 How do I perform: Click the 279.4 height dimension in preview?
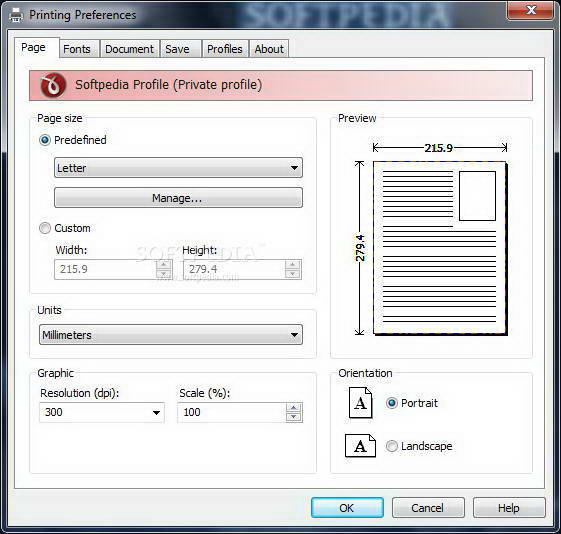click(x=360, y=248)
